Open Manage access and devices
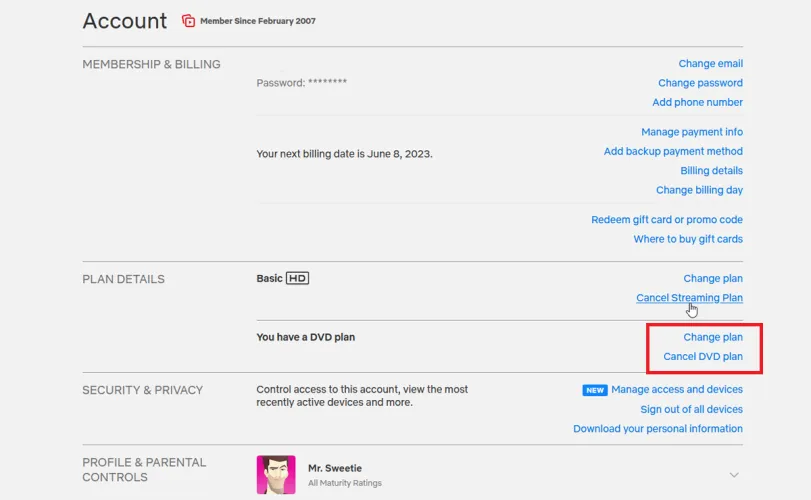This screenshot has height=500, width=811. 676,390
